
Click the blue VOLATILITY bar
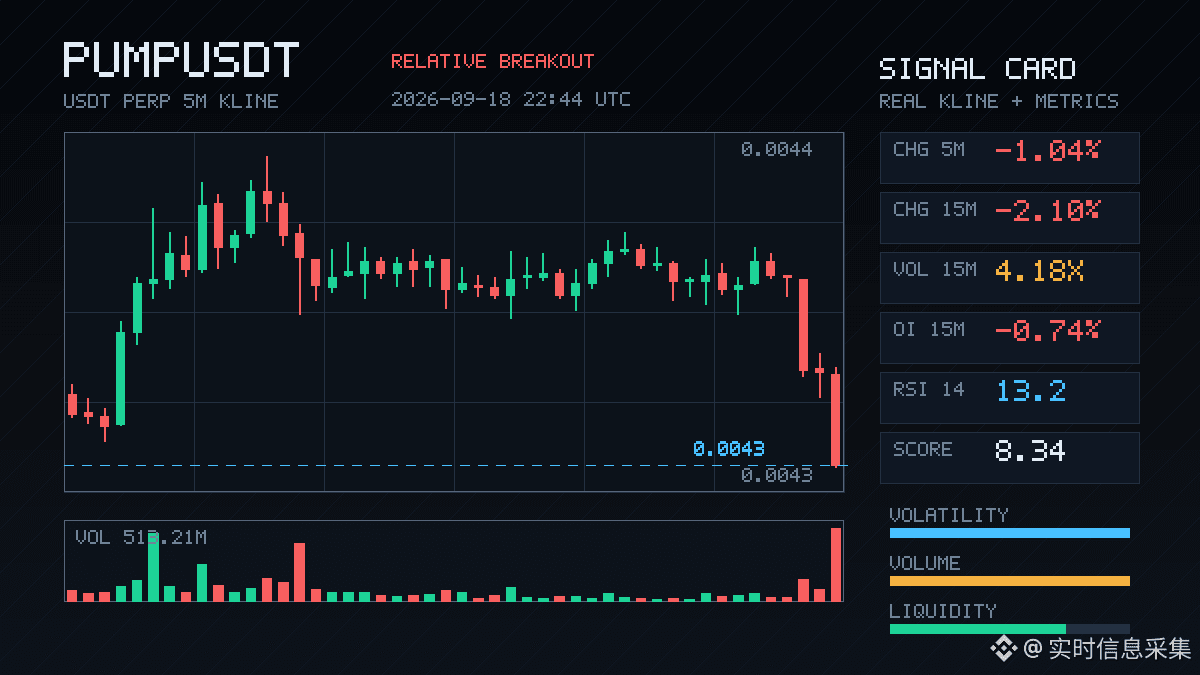[1009, 533]
